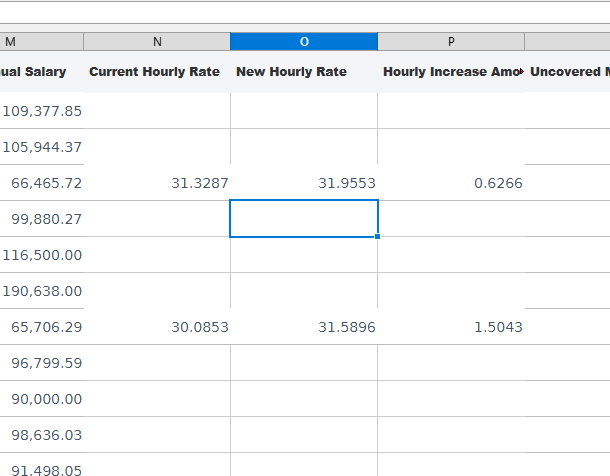Select column M header
This screenshot has height=476, width=610.
tap(40, 41)
